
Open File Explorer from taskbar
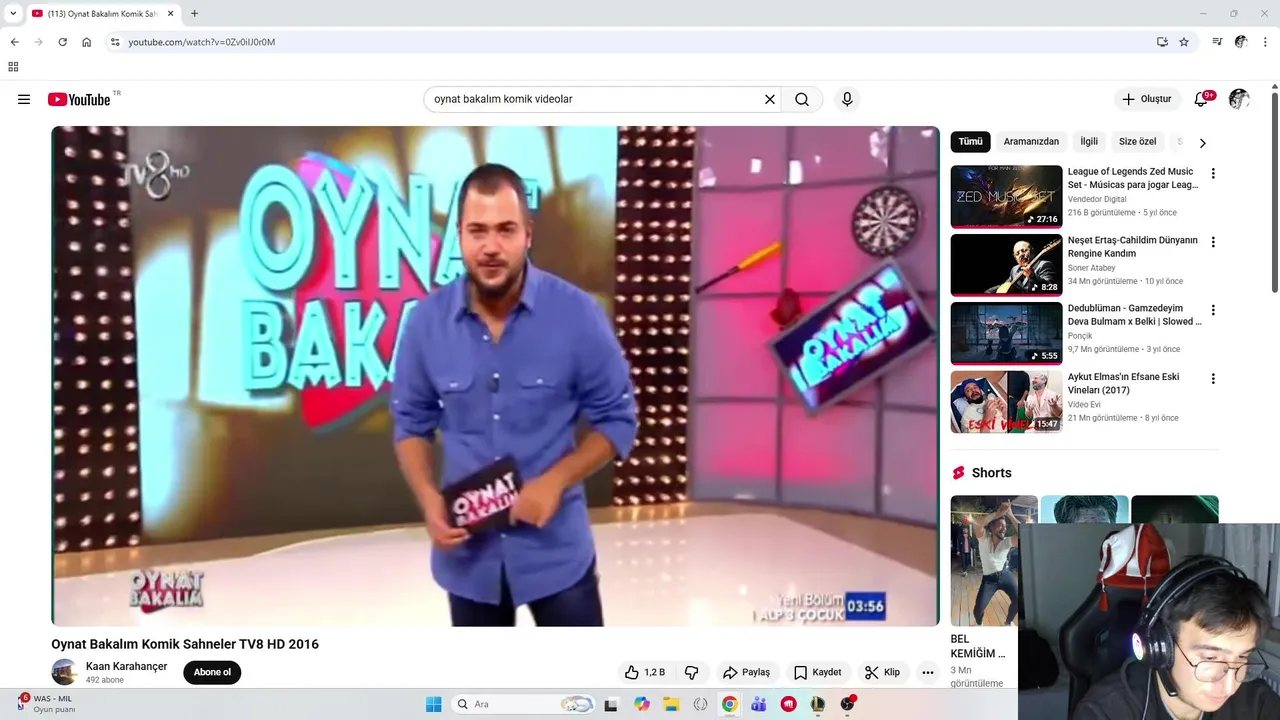pos(671,704)
